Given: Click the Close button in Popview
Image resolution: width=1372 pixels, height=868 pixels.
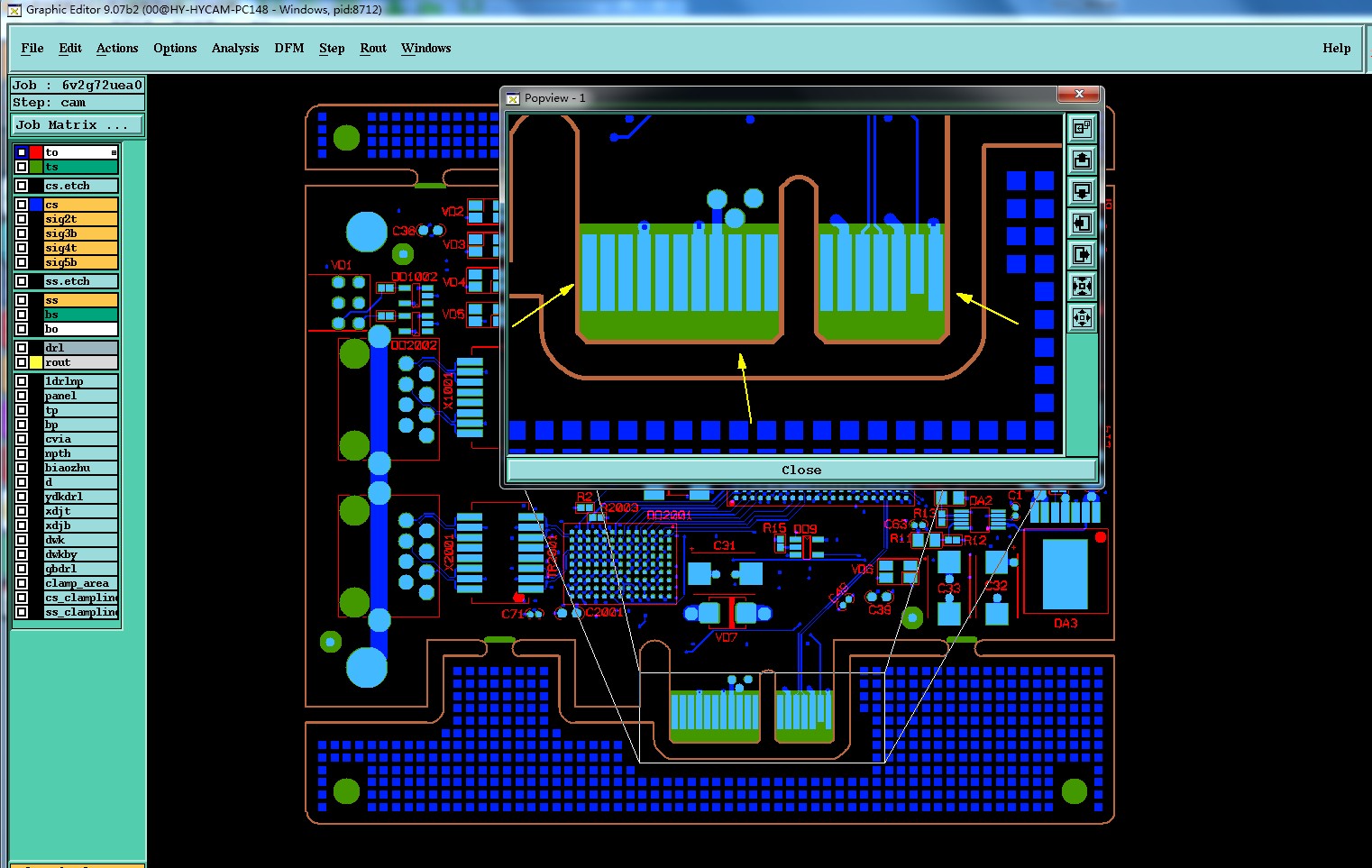Looking at the screenshot, I should pyautogui.click(x=801, y=470).
